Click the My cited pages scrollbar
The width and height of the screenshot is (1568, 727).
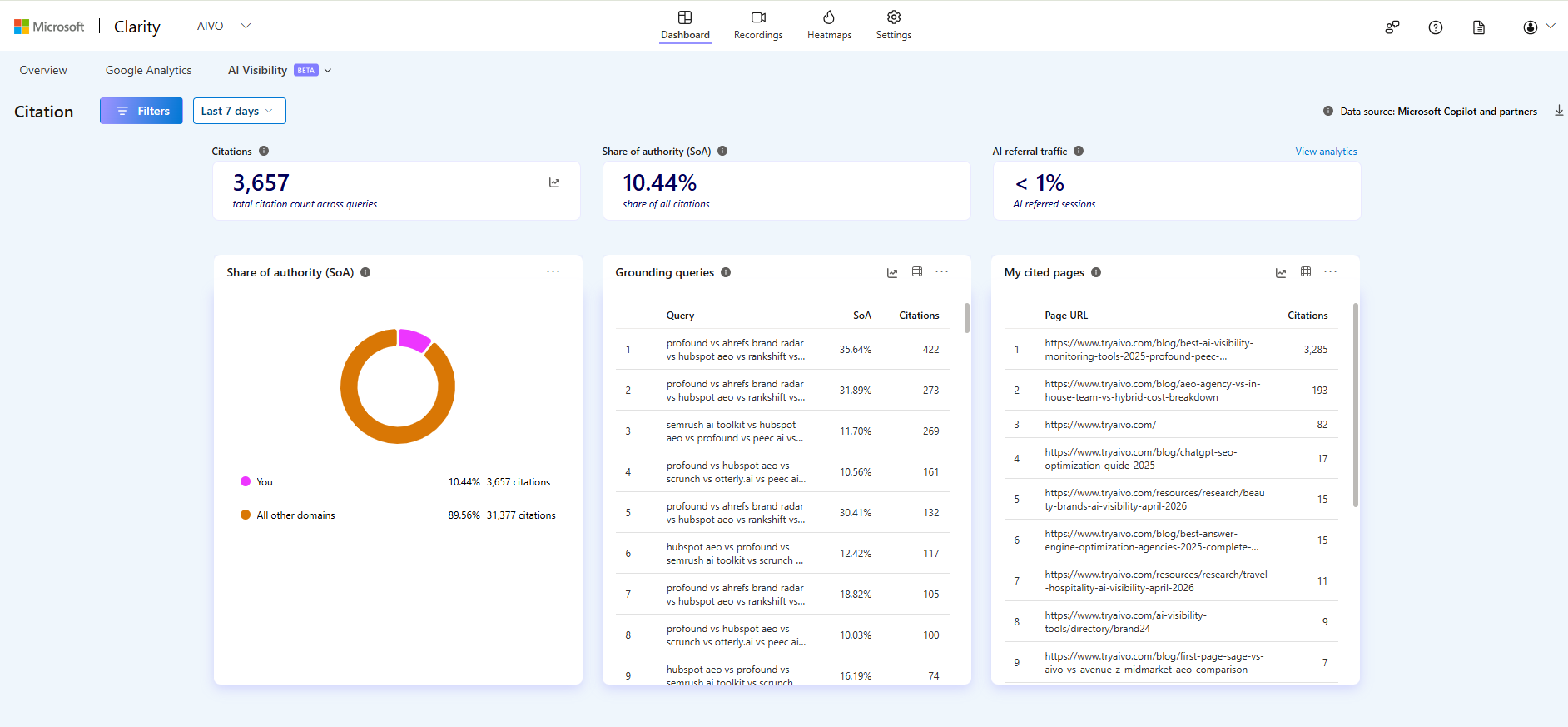tap(1355, 405)
